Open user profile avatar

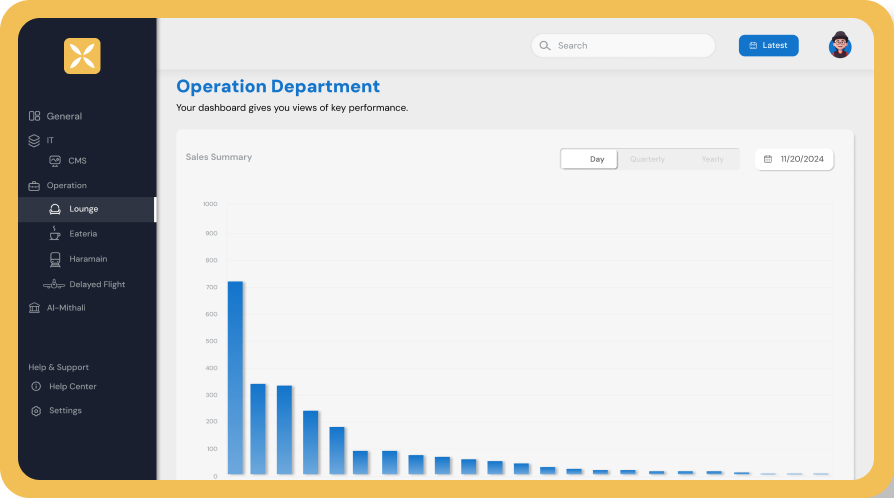click(x=840, y=45)
